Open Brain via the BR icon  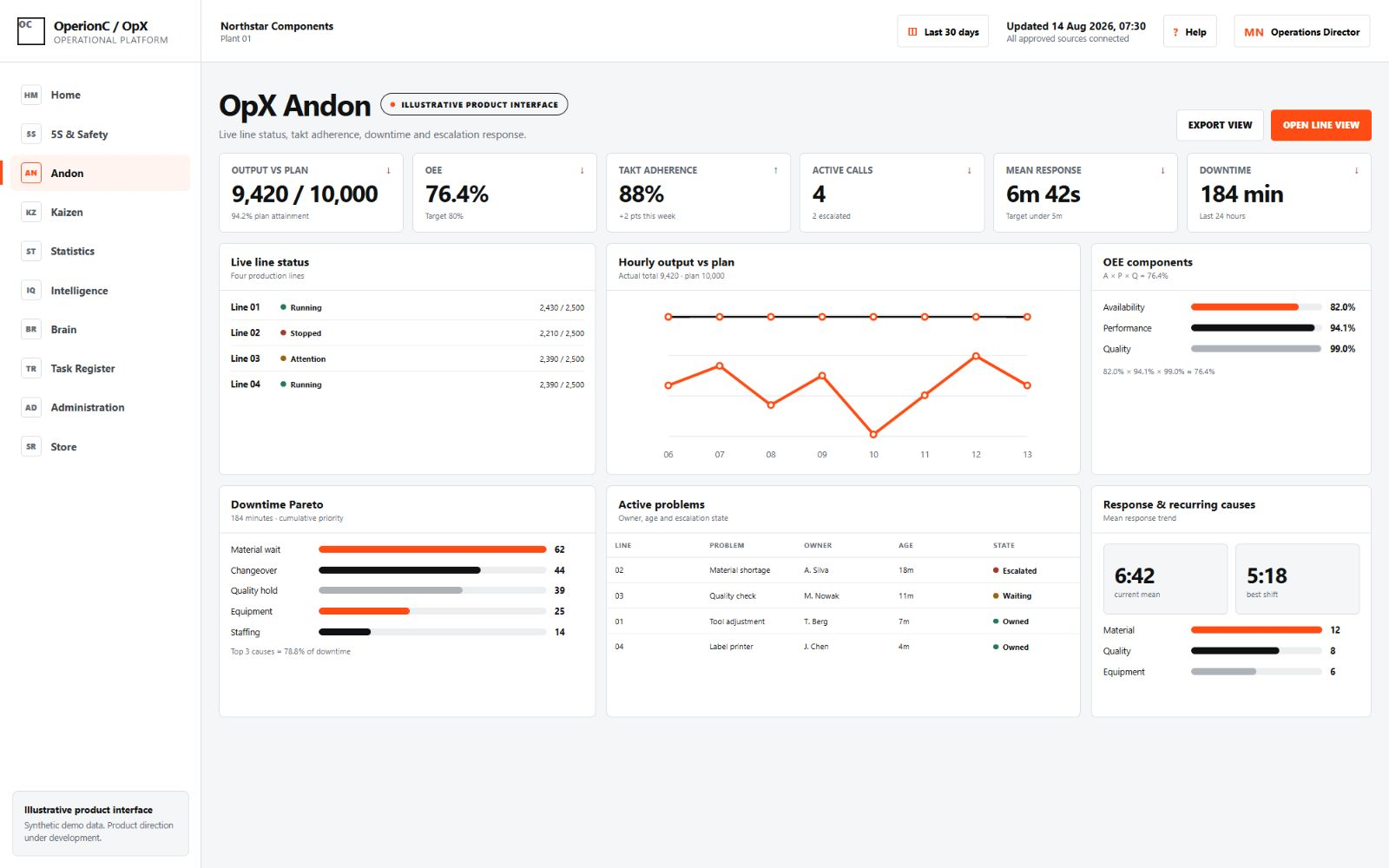pyautogui.click(x=31, y=330)
